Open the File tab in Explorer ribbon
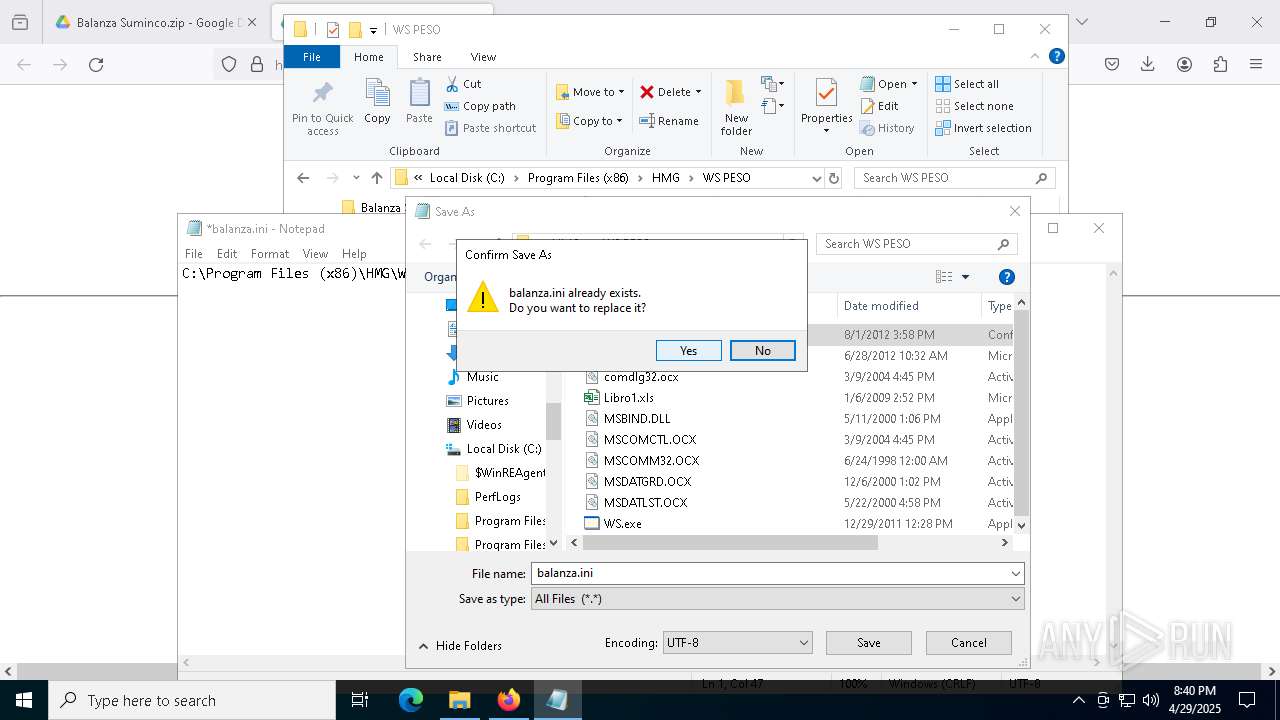 coord(312,57)
